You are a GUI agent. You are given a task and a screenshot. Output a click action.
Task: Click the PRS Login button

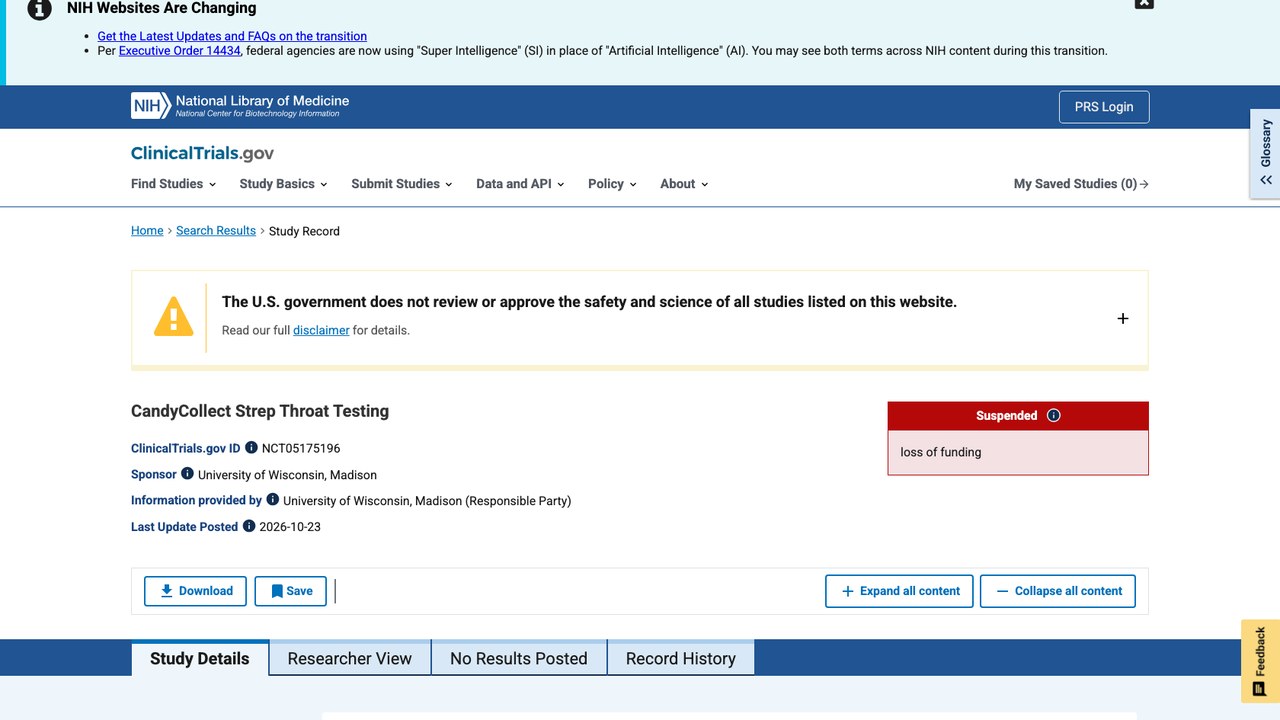(1104, 107)
